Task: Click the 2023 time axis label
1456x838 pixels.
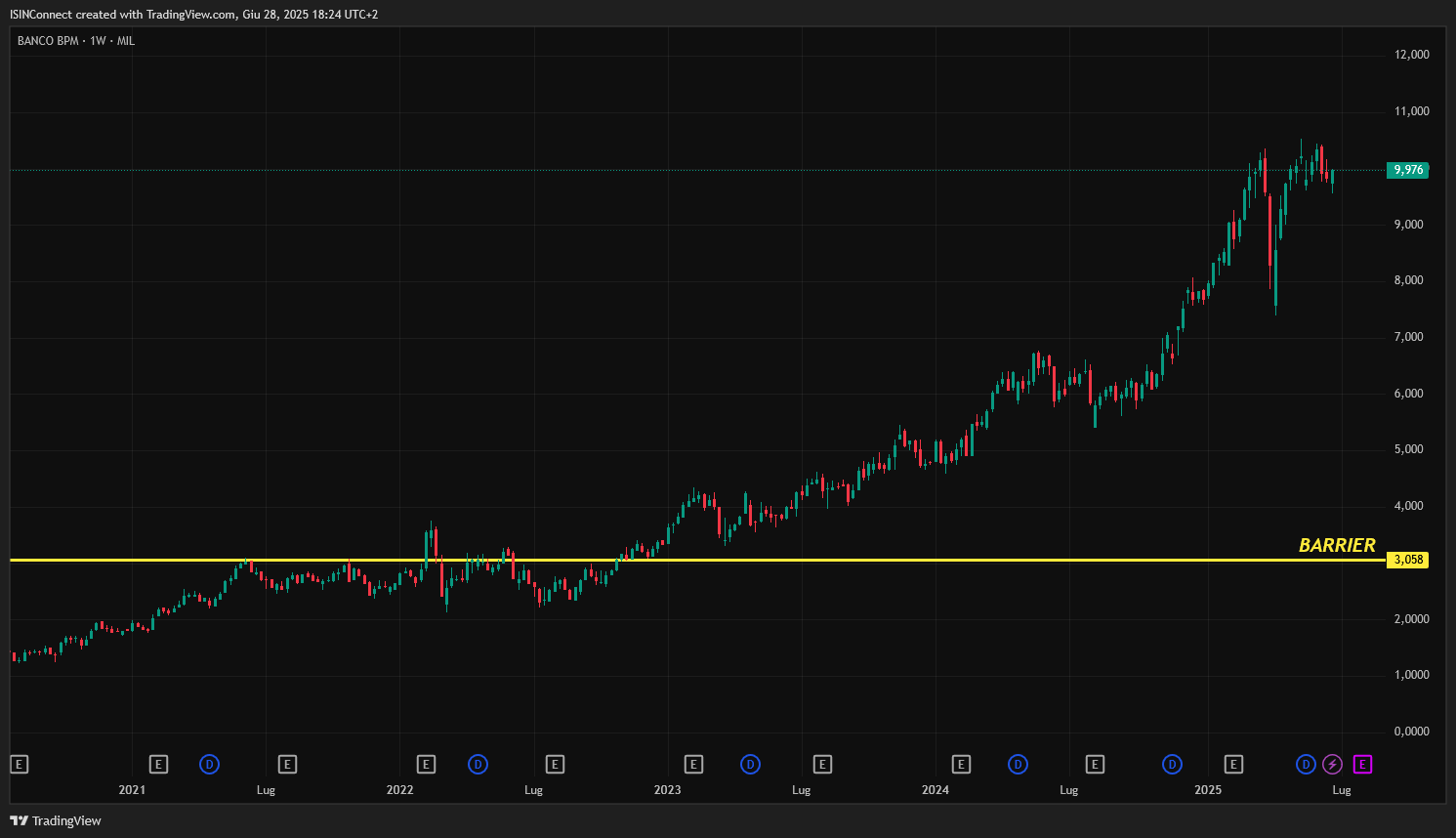Action: [667, 790]
